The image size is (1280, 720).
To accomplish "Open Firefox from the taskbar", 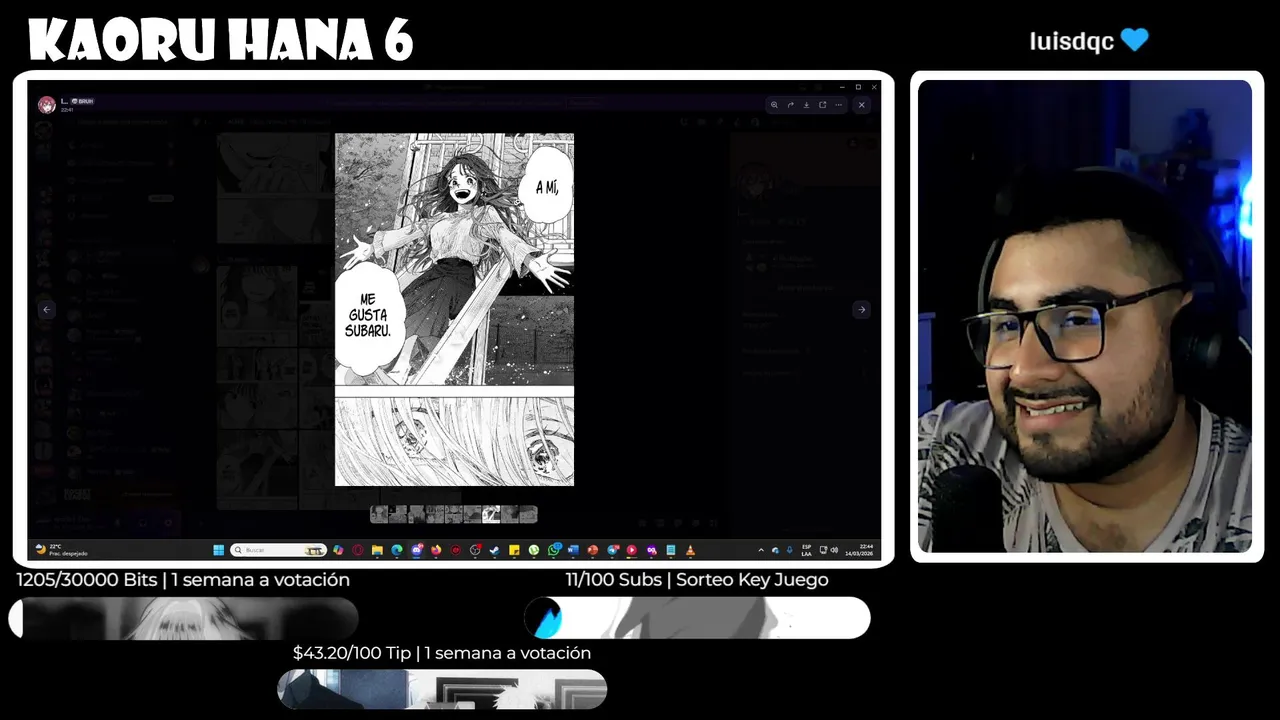I will coord(436,550).
